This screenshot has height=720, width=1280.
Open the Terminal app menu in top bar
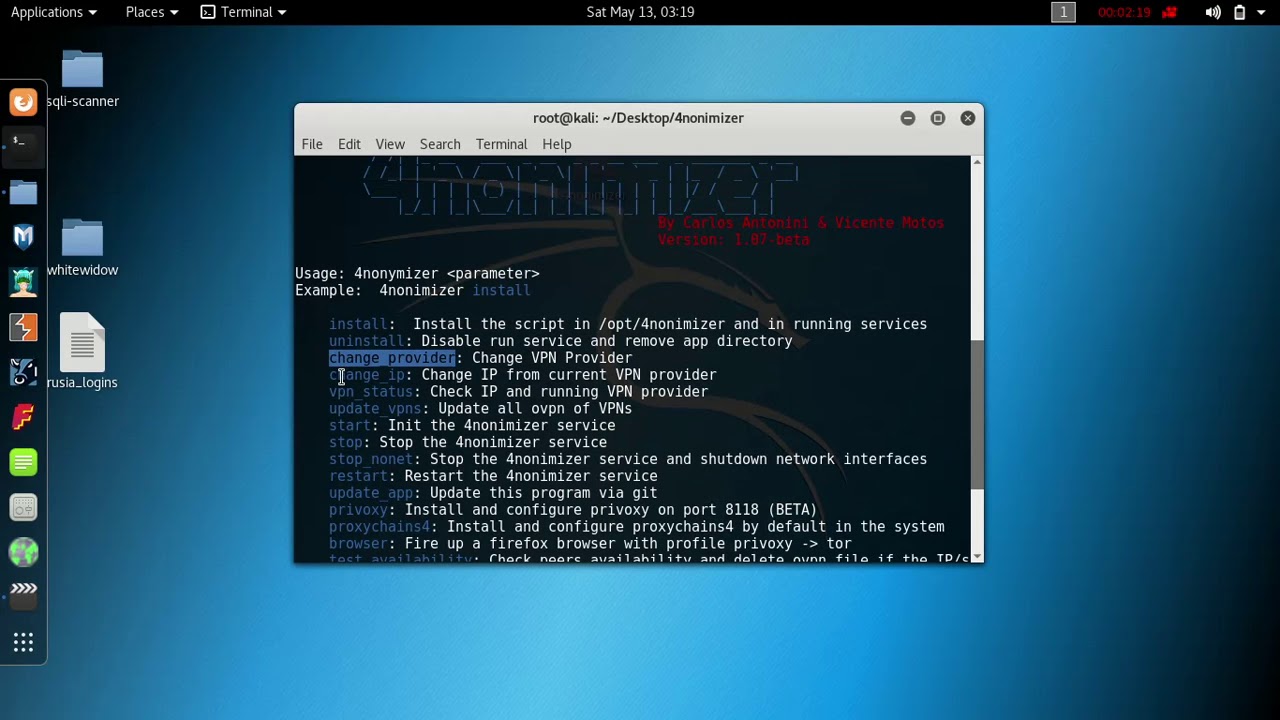[x=243, y=12]
